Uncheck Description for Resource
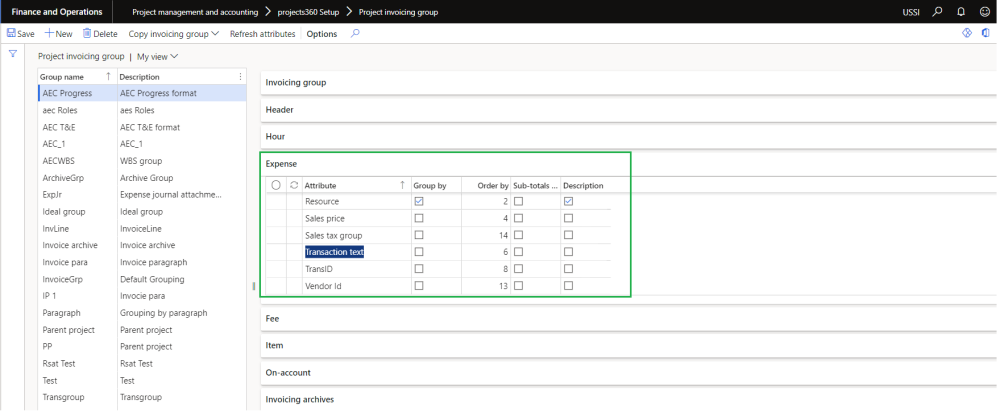The width and height of the screenshot is (1000, 420). click(568, 201)
